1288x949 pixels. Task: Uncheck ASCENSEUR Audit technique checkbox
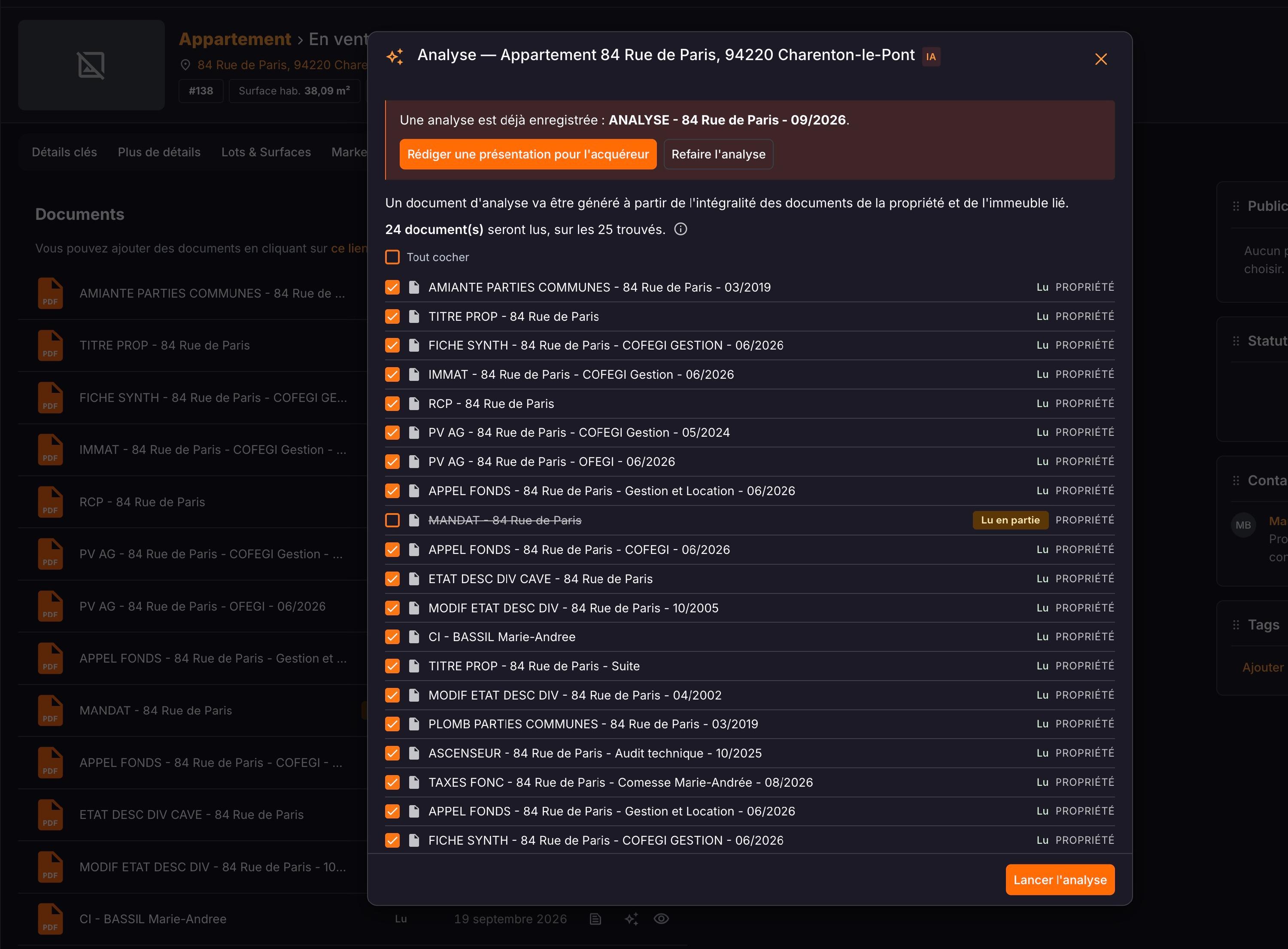pyautogui.click(x=392, y=753)
